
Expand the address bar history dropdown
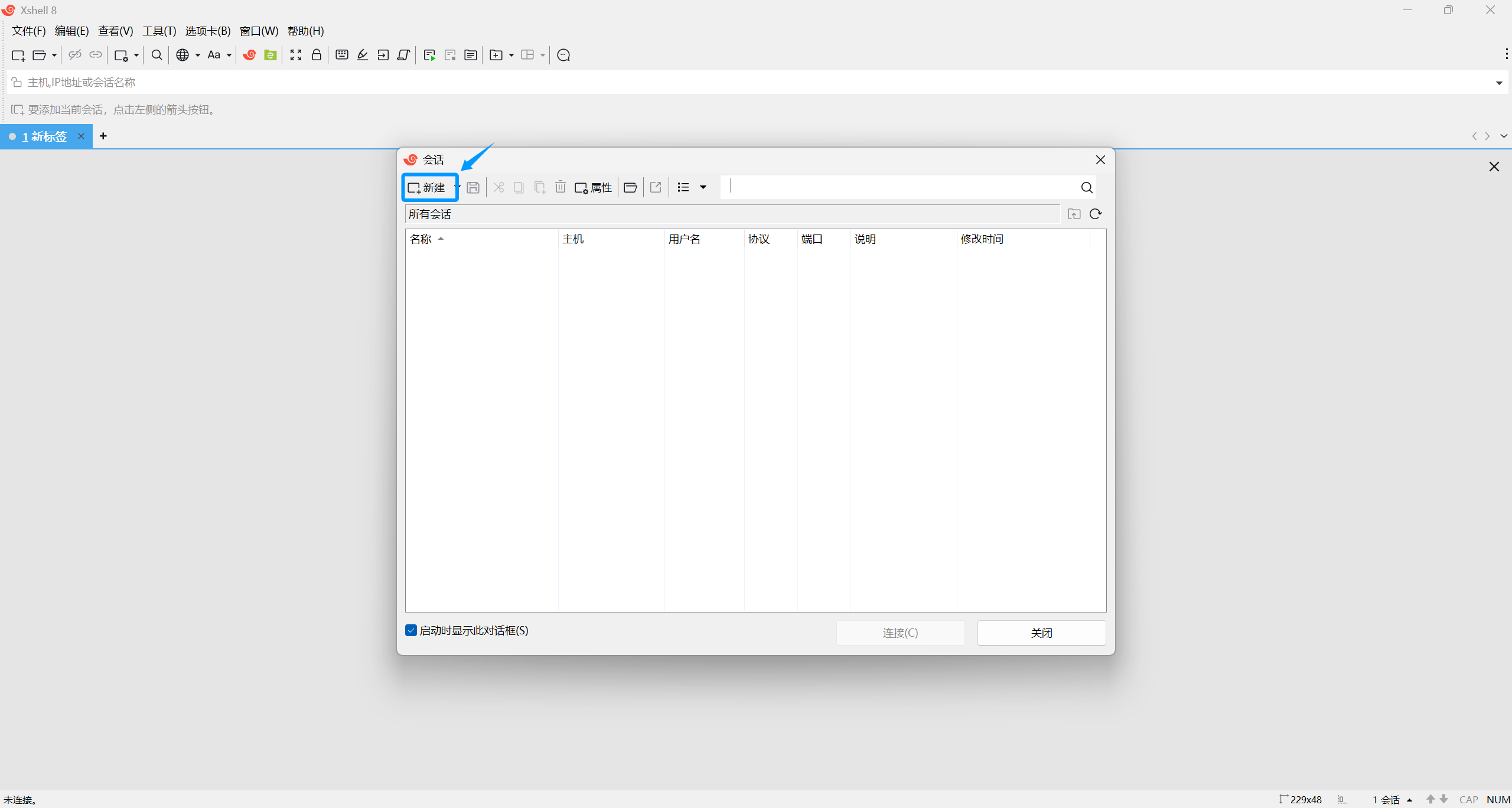click(x=1499, y=83)
